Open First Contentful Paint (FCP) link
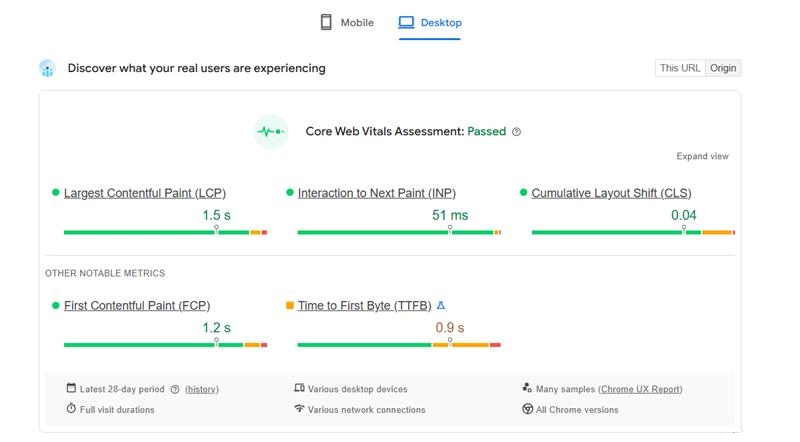 [137, 305]
